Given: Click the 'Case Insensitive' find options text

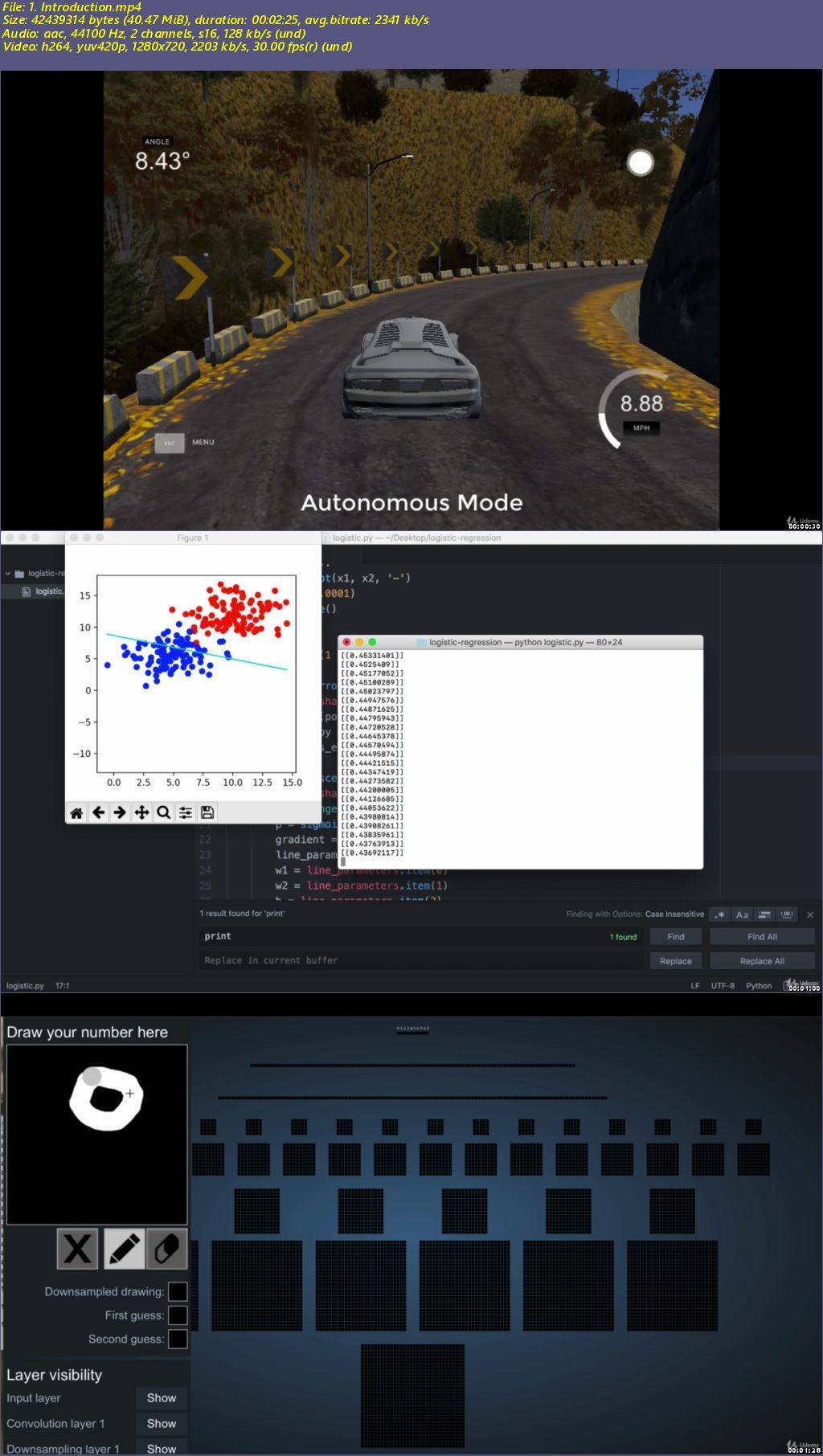Looking at the screenshot, I should coord(674,914).
